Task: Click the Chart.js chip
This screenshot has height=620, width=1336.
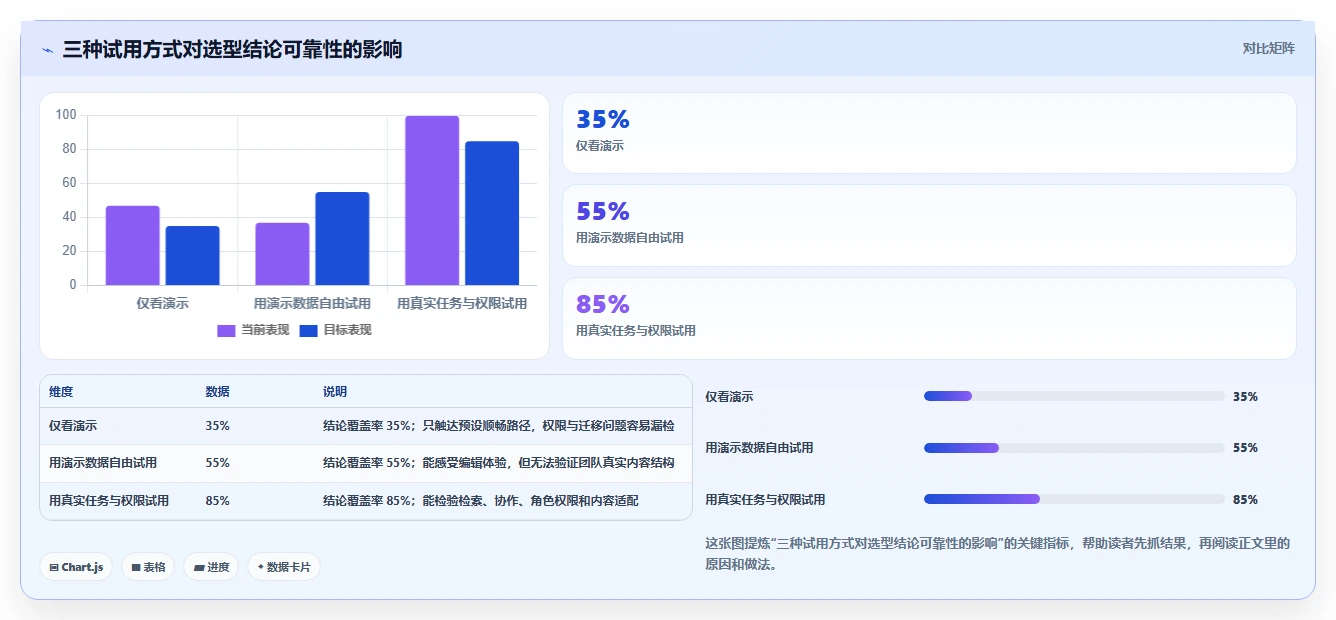Action: (77, 567)
